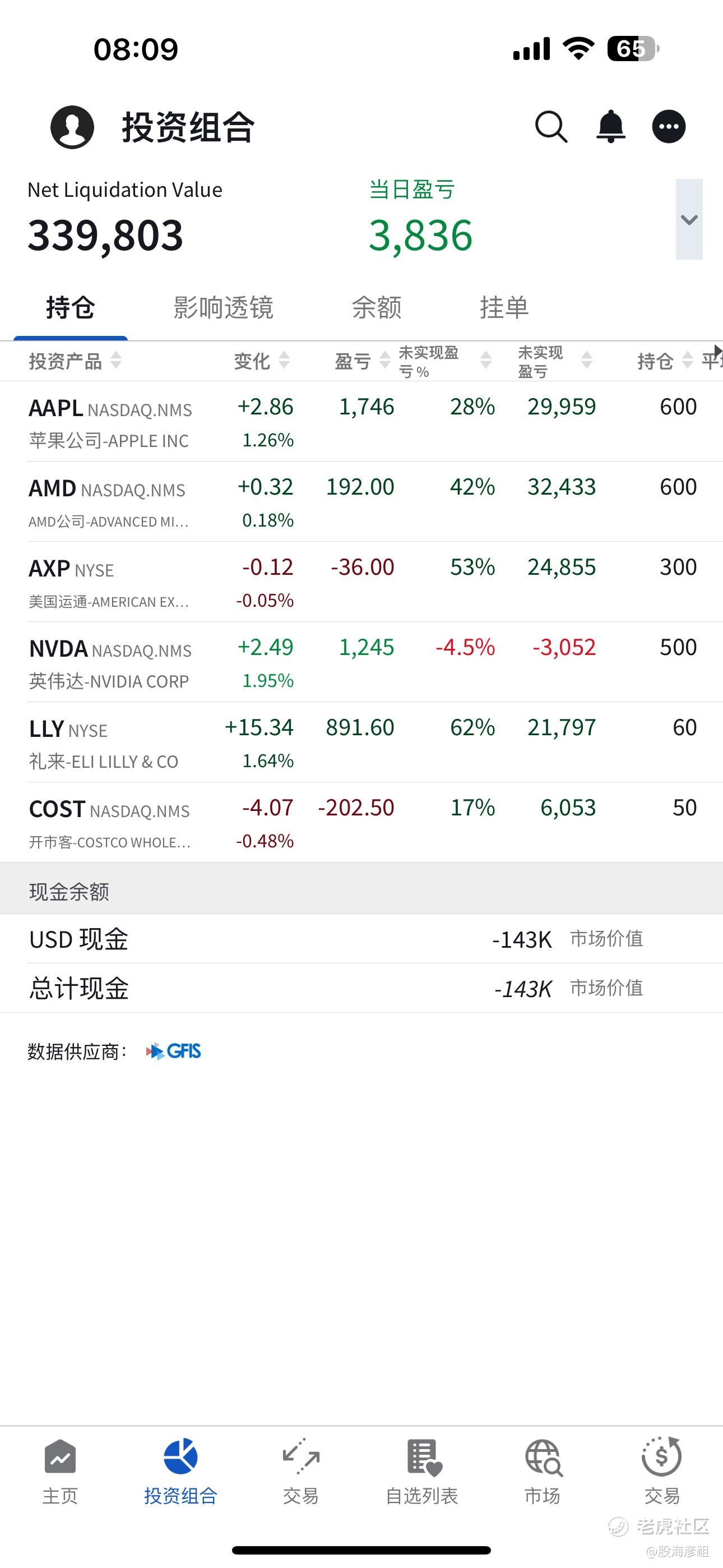Open the arrows 交易 trade icon
Image resolution: width=723 pixels, height=1568 pixels.
pyautogui.click(x=300, y=1456)
